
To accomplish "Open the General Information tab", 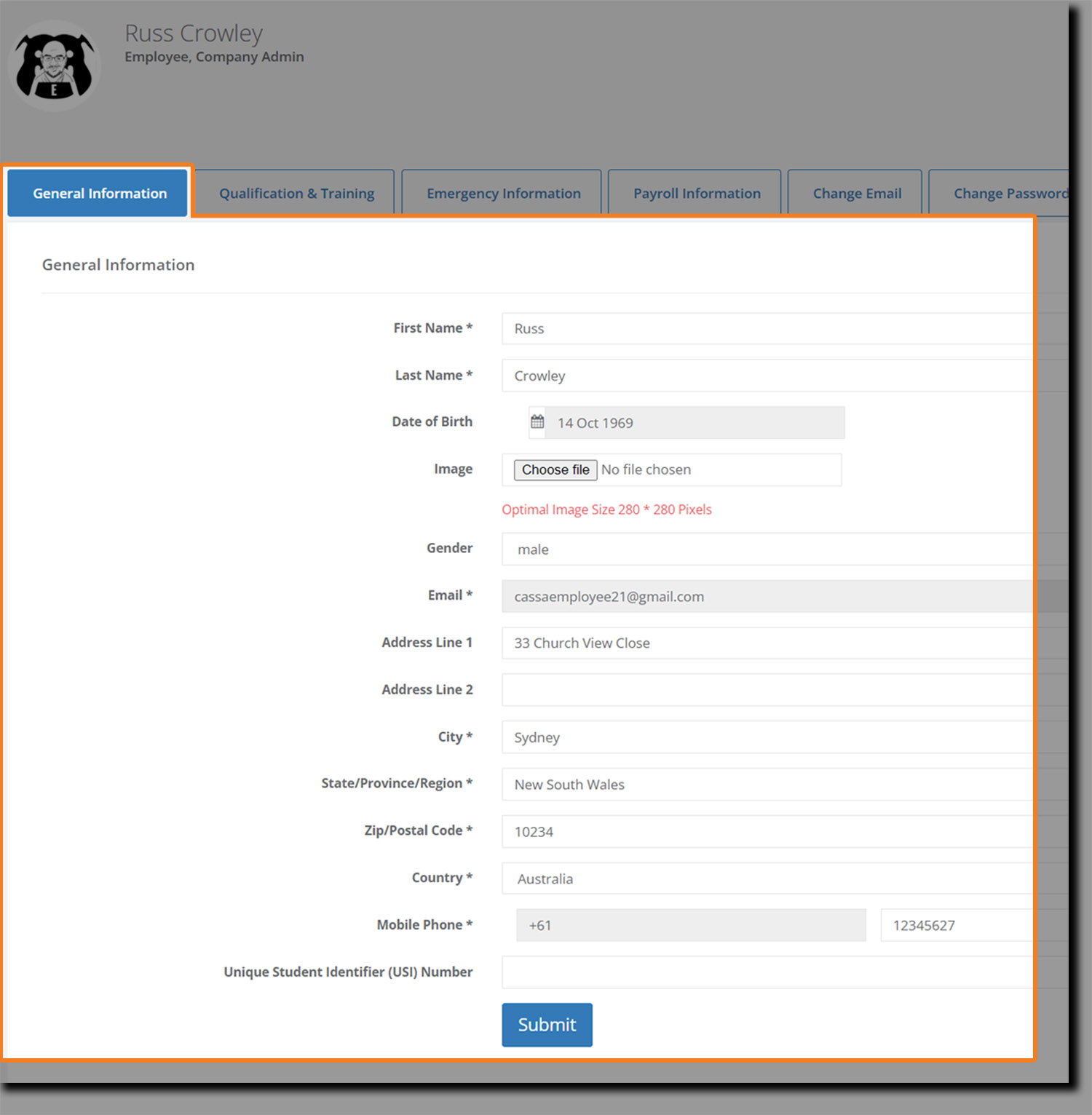I will coord(98,194).
